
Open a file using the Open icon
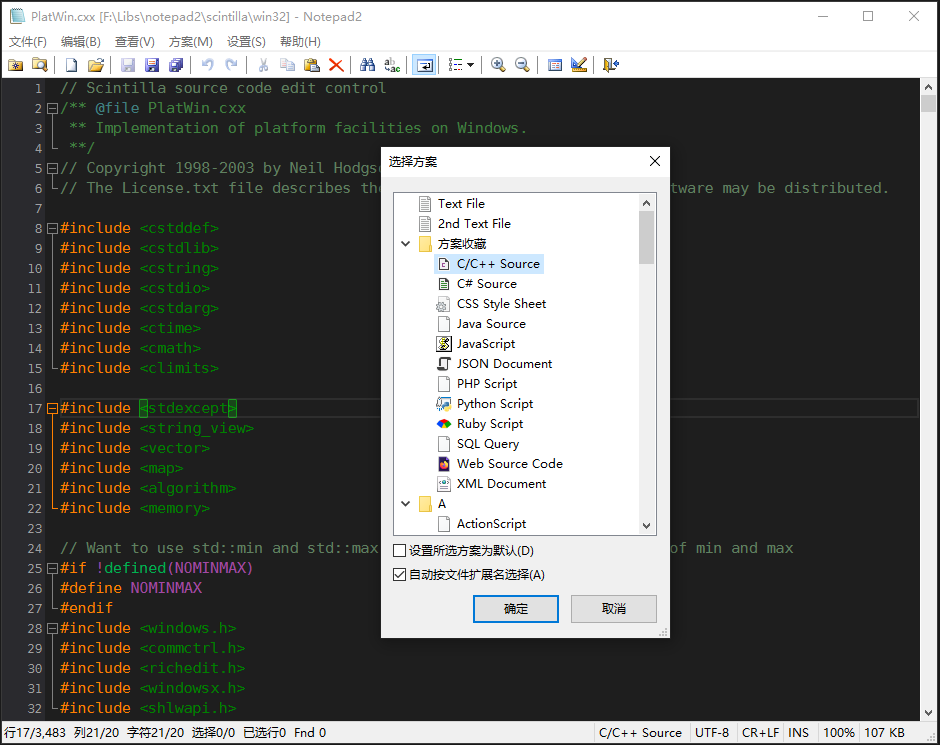96,64
